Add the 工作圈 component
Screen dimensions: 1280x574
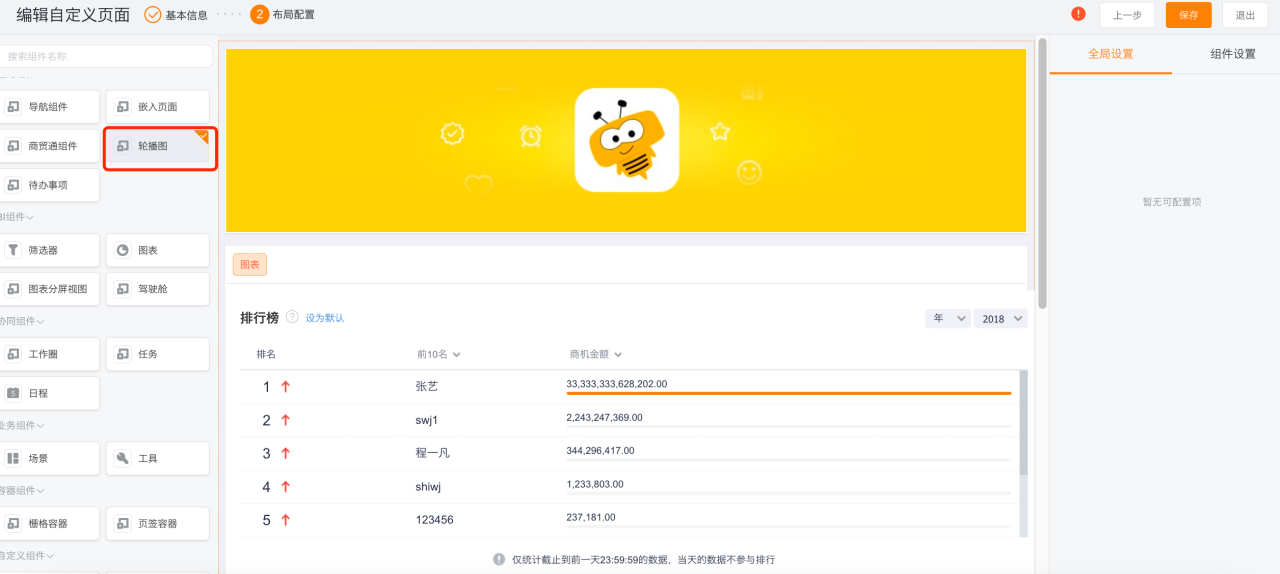(50, 354)
